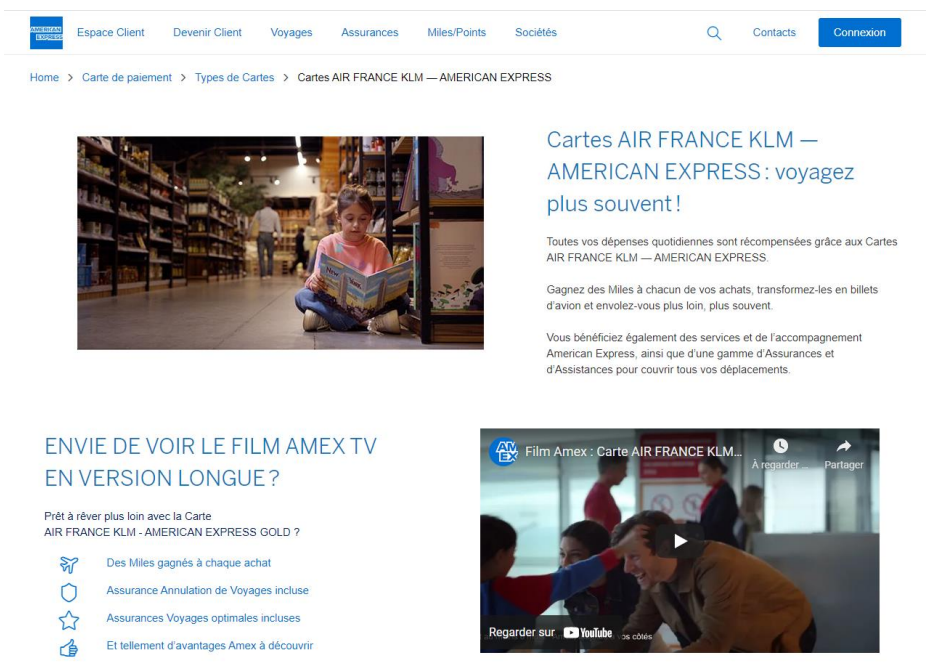Screen dimensions: 932x667
Task: Open Des Miles gagnés à chaque achat link
Action: pyautogui.click(x=188, y=562)
